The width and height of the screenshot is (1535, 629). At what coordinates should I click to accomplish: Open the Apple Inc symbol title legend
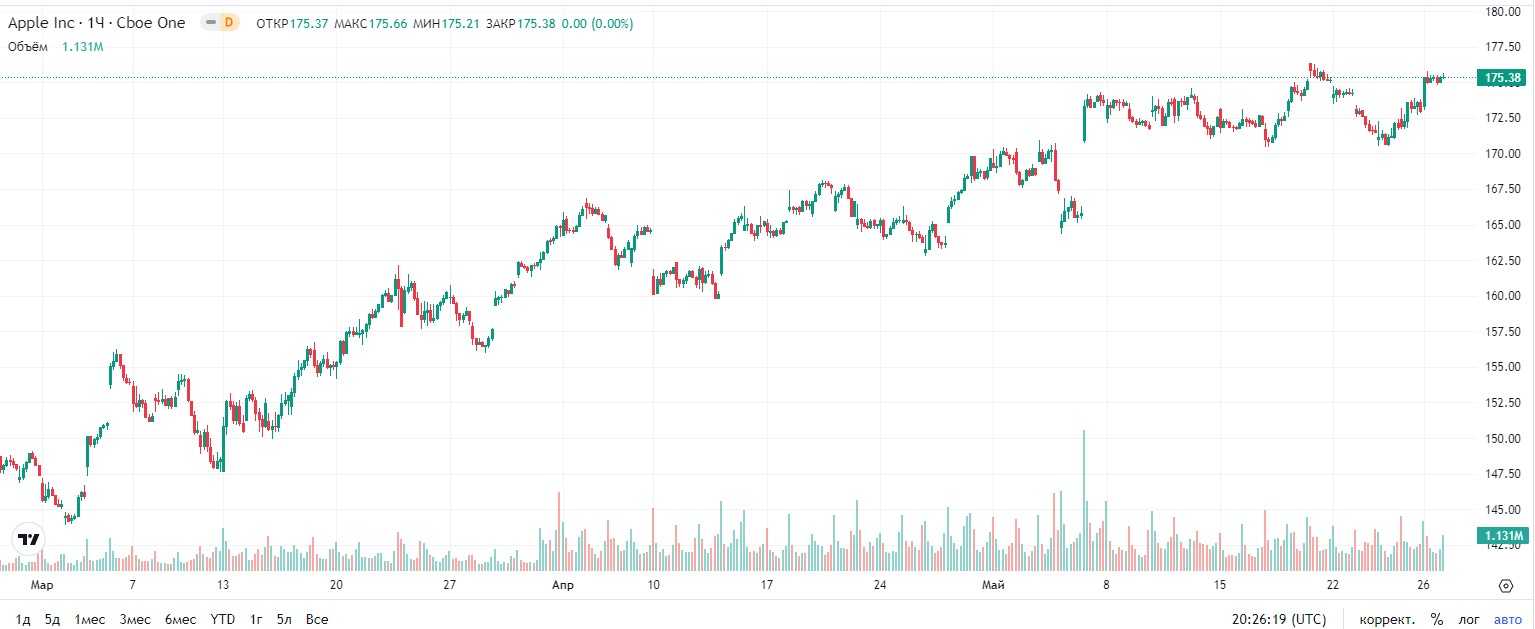[96, 23]
